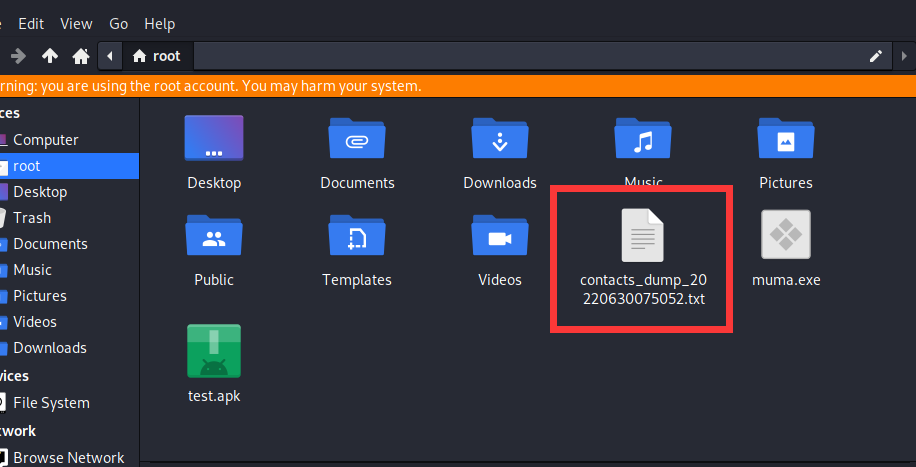The image size is (916, 467).
Task: Open the View menu
Action: coord(76,23)
